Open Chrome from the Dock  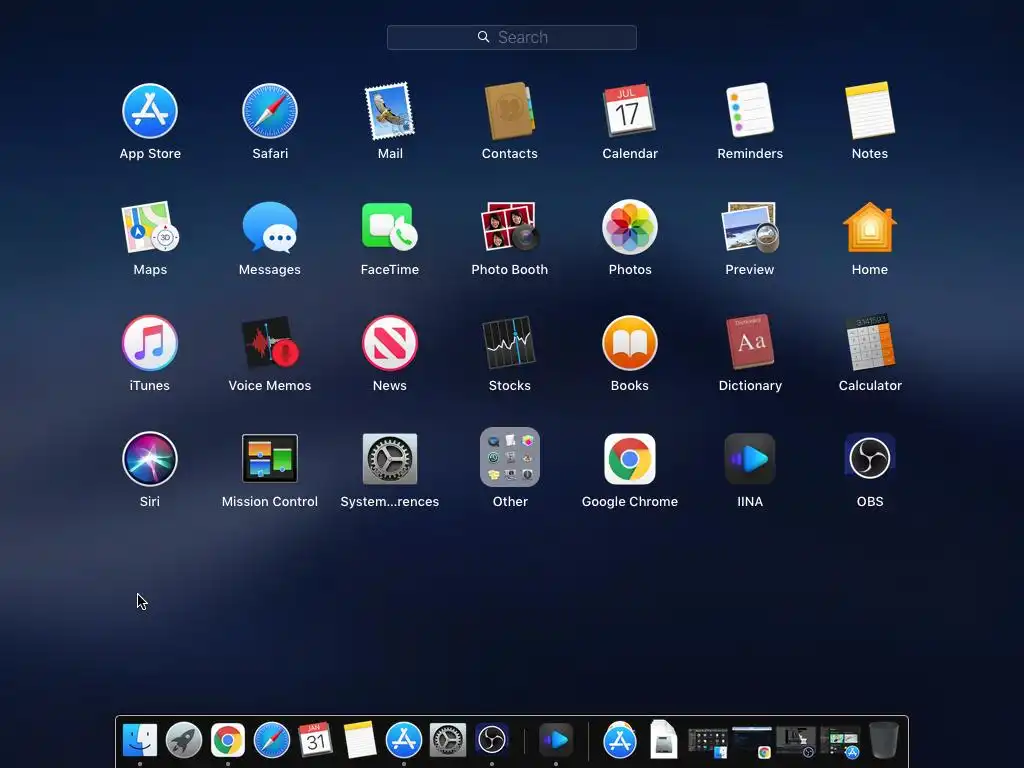(x=227, y=740)
